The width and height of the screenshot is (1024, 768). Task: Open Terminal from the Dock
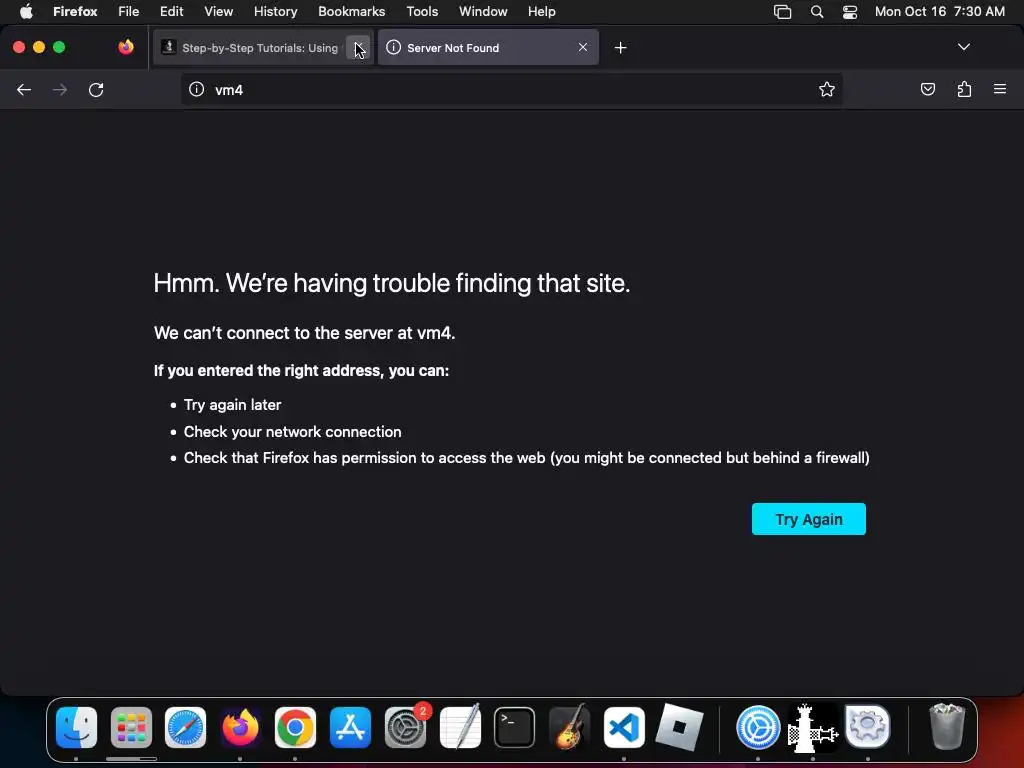click(514, 728)
